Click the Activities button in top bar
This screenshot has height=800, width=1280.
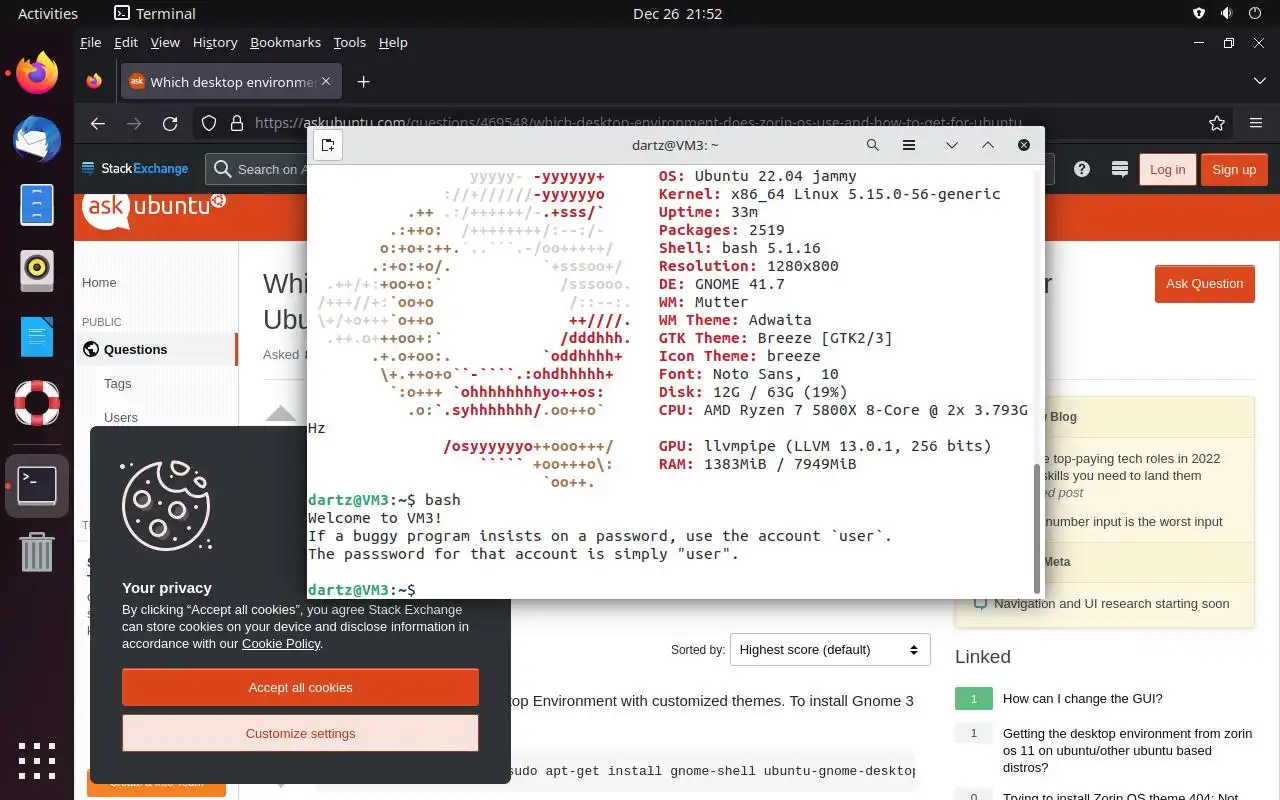click(48, 14)
